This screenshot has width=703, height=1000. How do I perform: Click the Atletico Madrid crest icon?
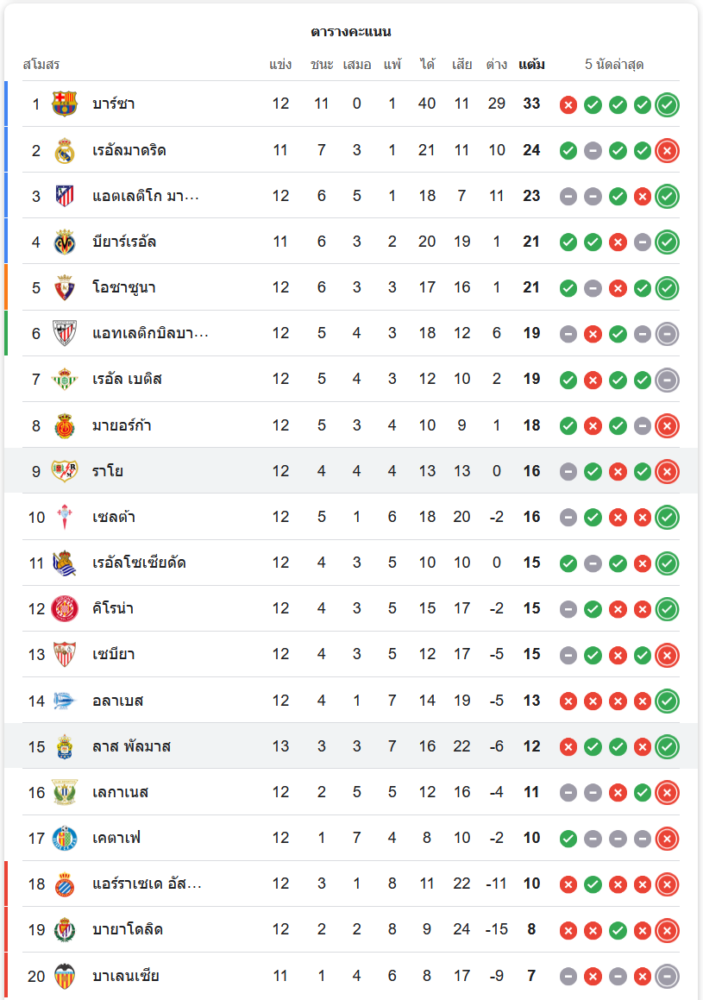(x=64, y=196)
